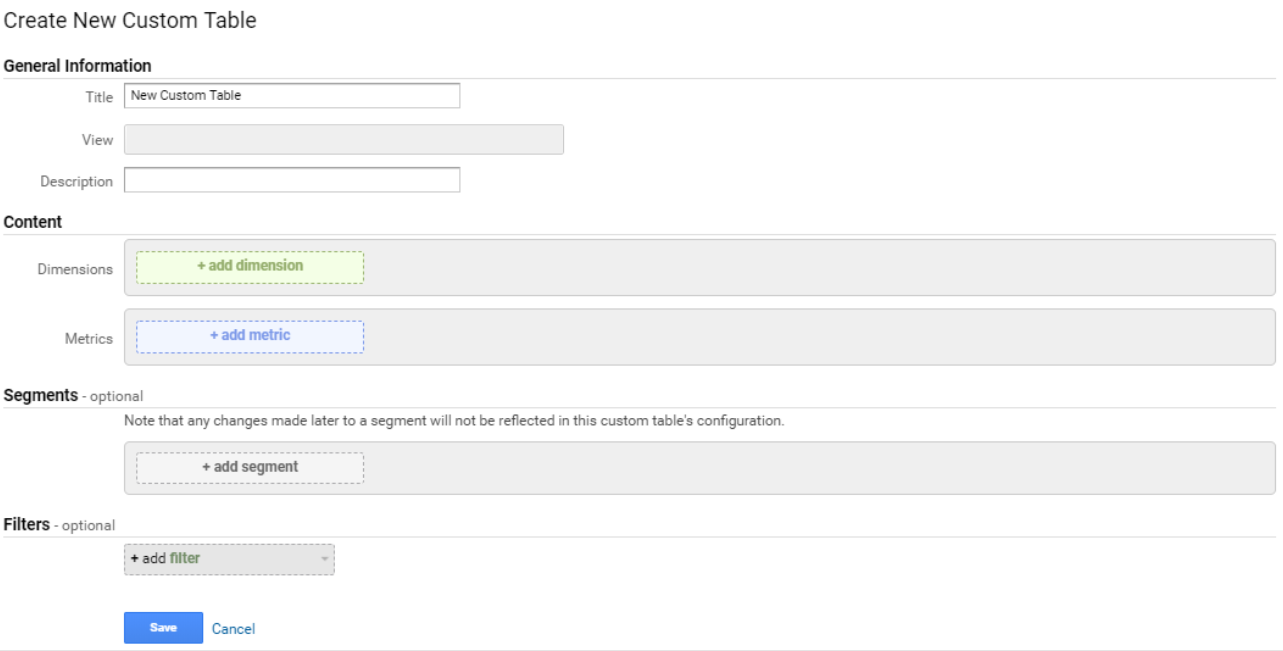Click the Cancel link

click(x=233, y=629)
